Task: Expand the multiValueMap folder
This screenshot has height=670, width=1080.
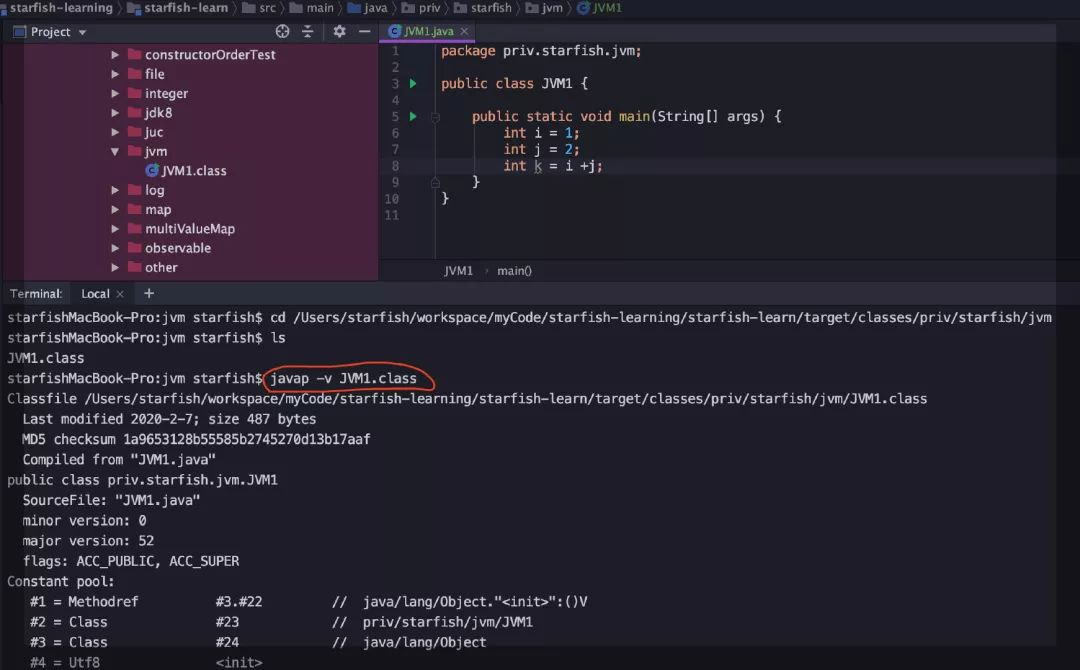Action: click(x=115, y=229)
